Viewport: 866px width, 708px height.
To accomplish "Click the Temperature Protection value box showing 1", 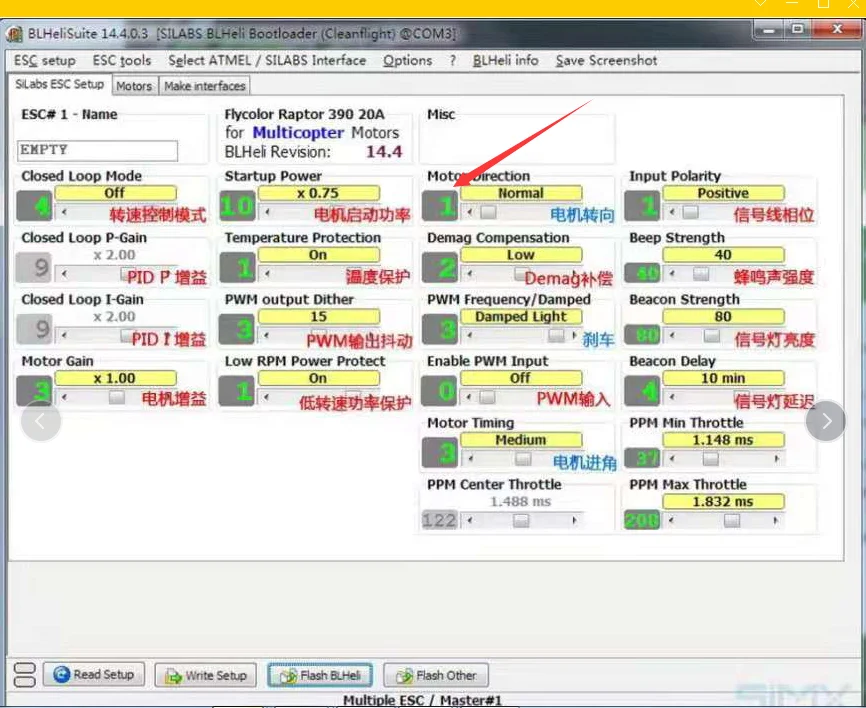I will coord(237,268).
